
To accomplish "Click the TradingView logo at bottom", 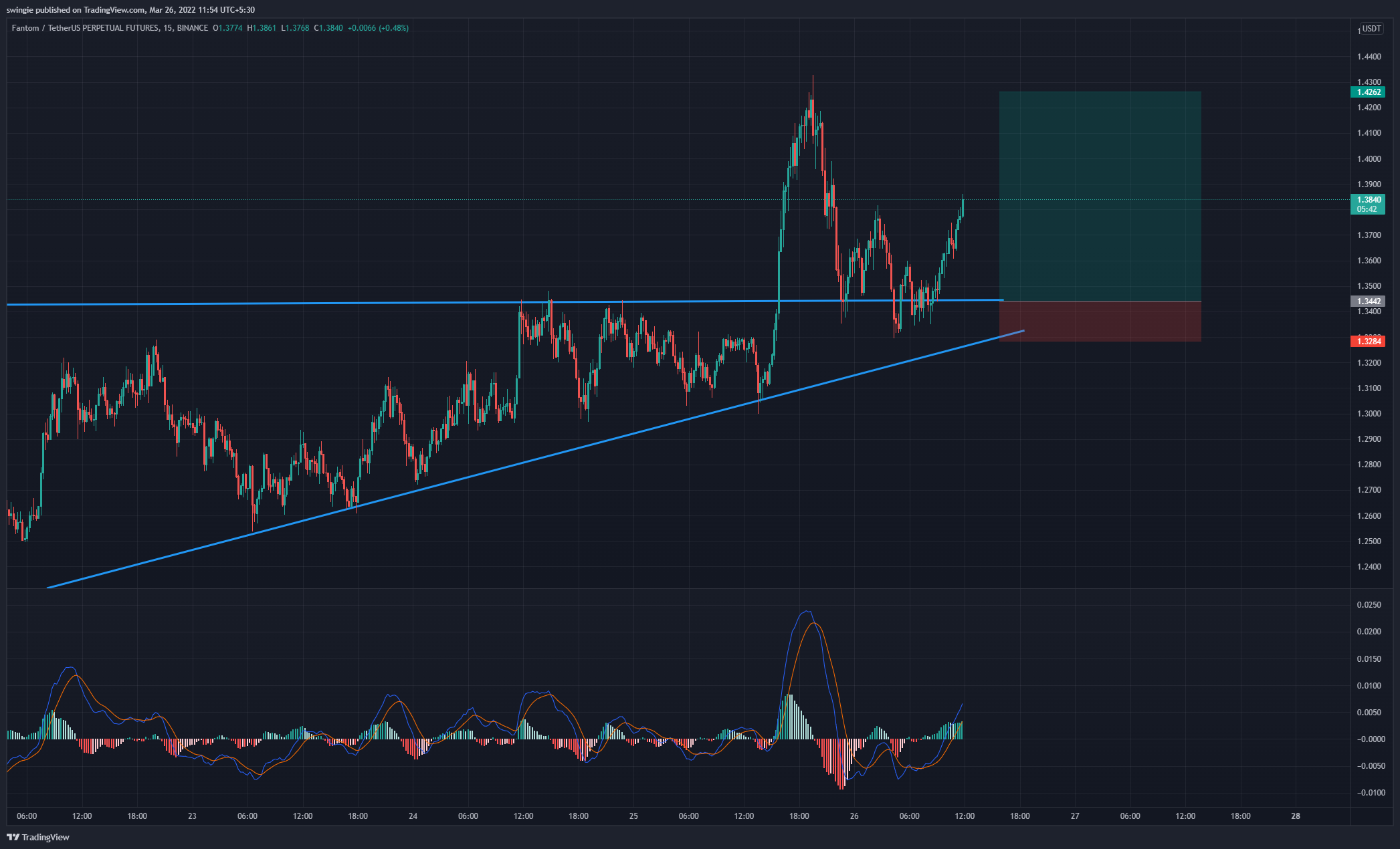I will pos(38,837).
